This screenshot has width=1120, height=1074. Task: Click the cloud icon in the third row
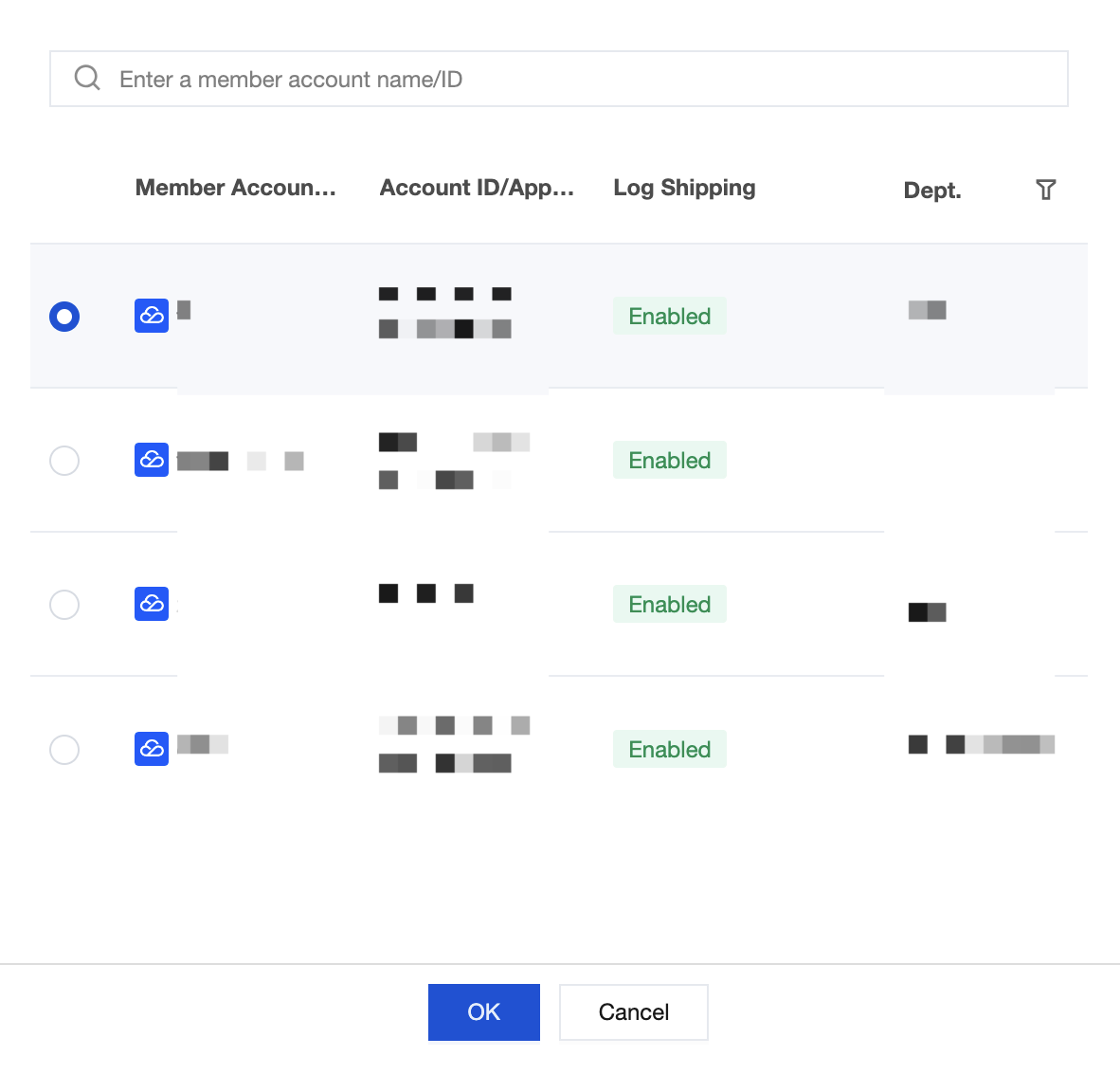152,604
